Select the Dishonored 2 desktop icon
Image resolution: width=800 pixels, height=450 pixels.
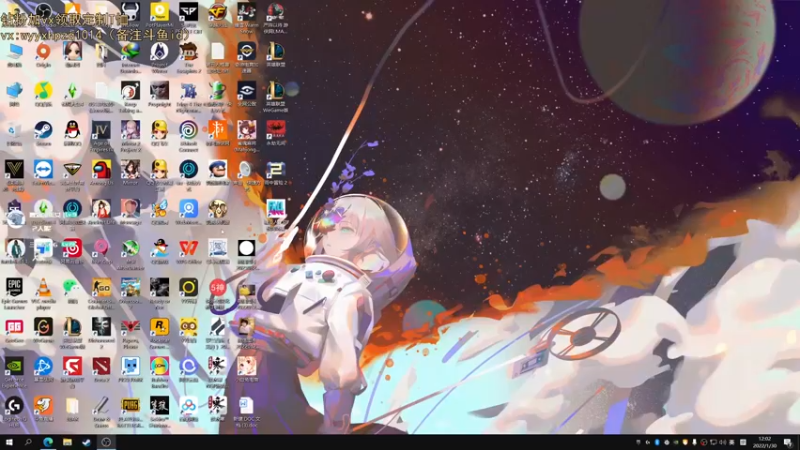coord(101,327)
